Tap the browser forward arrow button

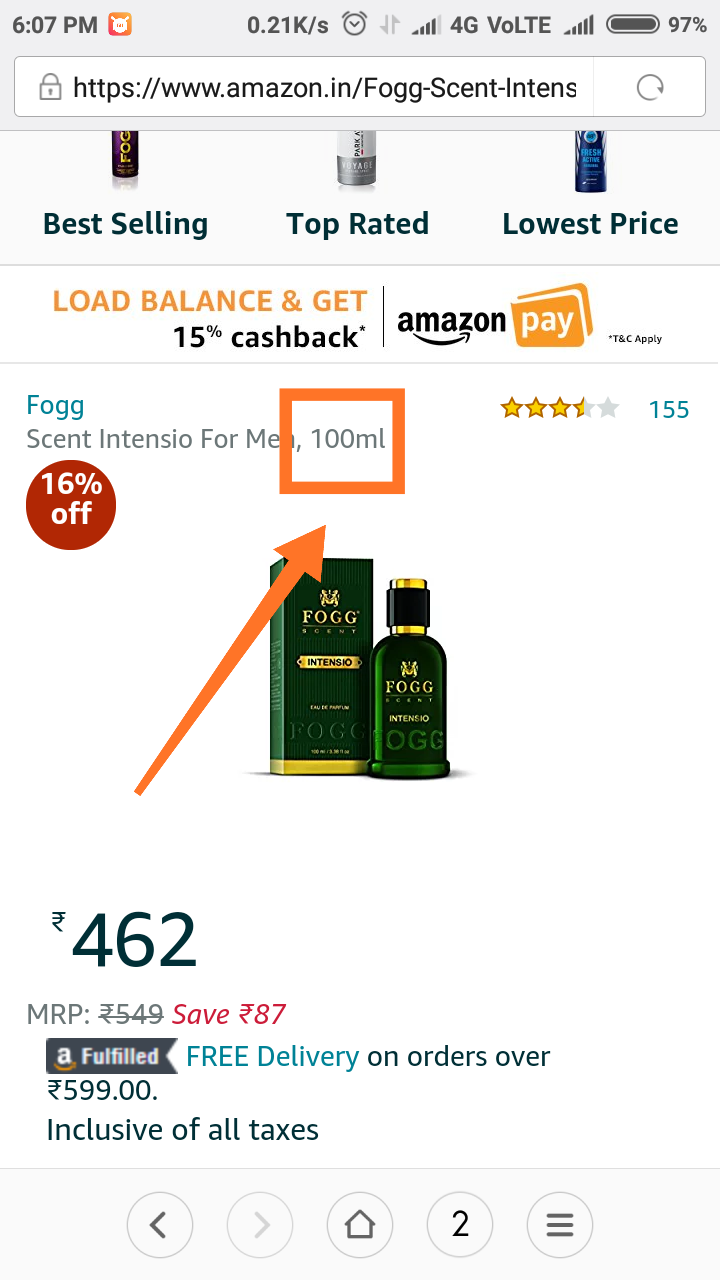click(x=259, y=1224)
